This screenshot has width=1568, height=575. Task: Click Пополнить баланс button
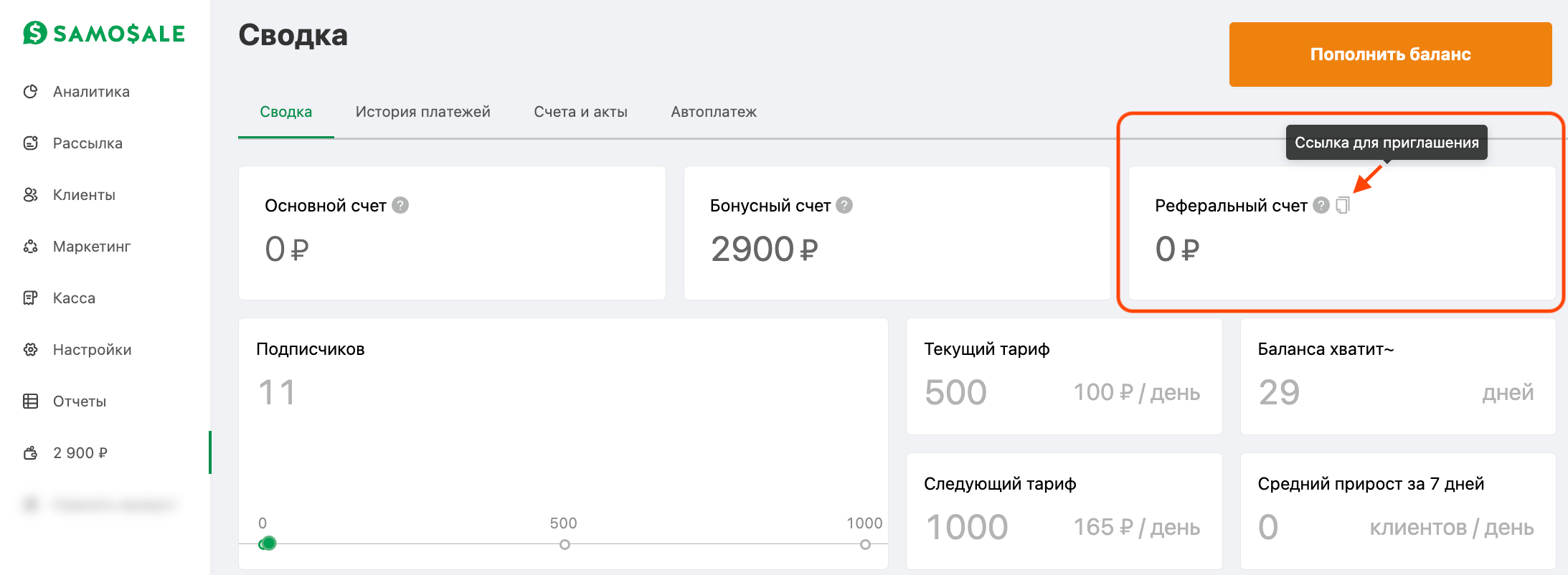1390,54
